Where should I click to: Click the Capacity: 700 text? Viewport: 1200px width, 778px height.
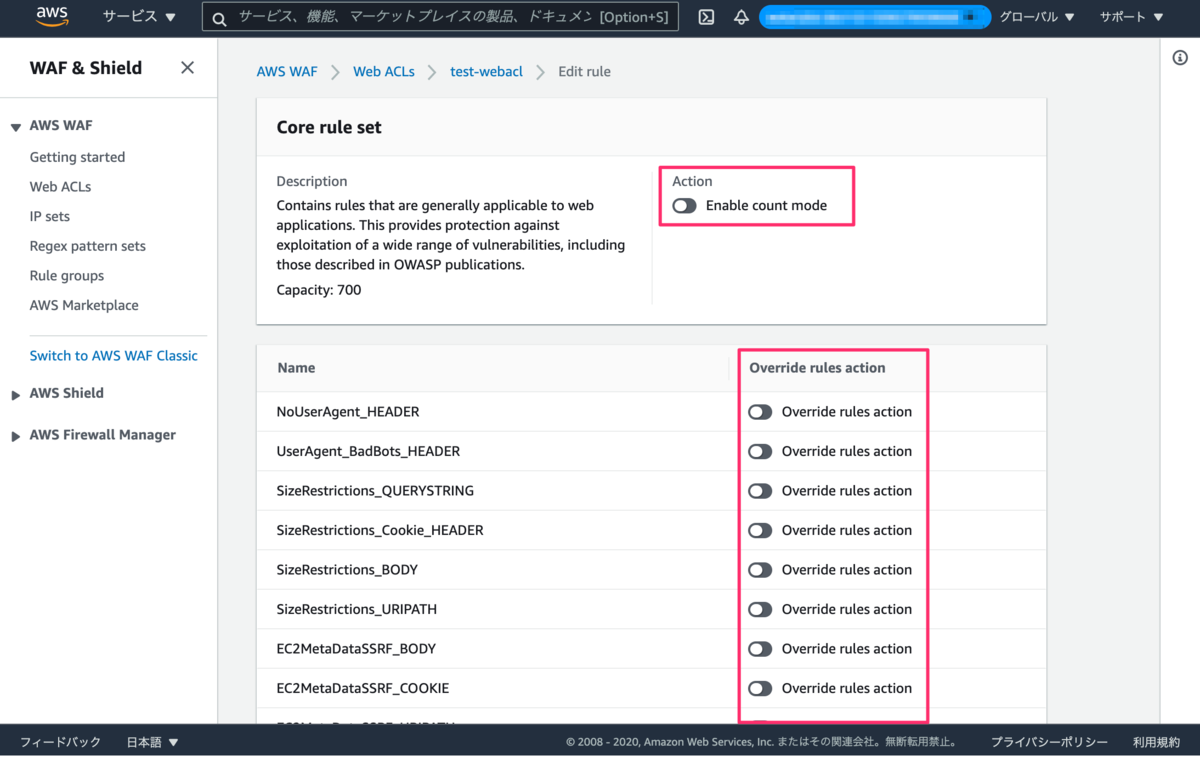point(319,290)
